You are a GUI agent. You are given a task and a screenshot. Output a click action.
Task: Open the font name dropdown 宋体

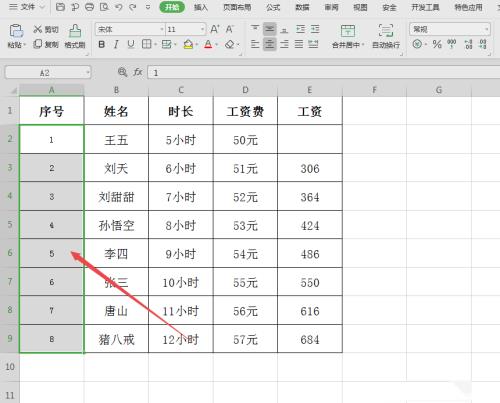162,29
